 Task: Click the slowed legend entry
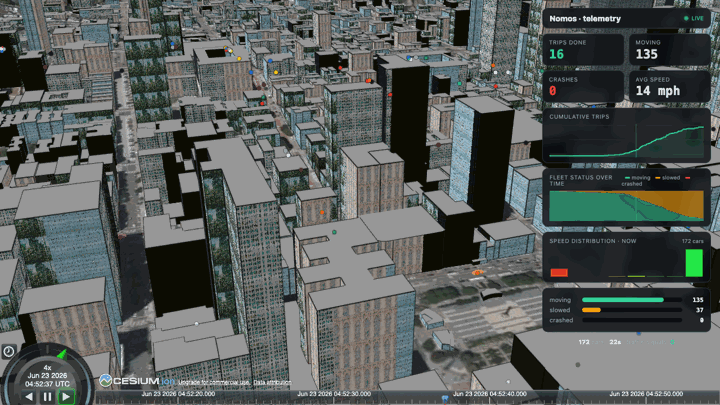click(668, 178)
